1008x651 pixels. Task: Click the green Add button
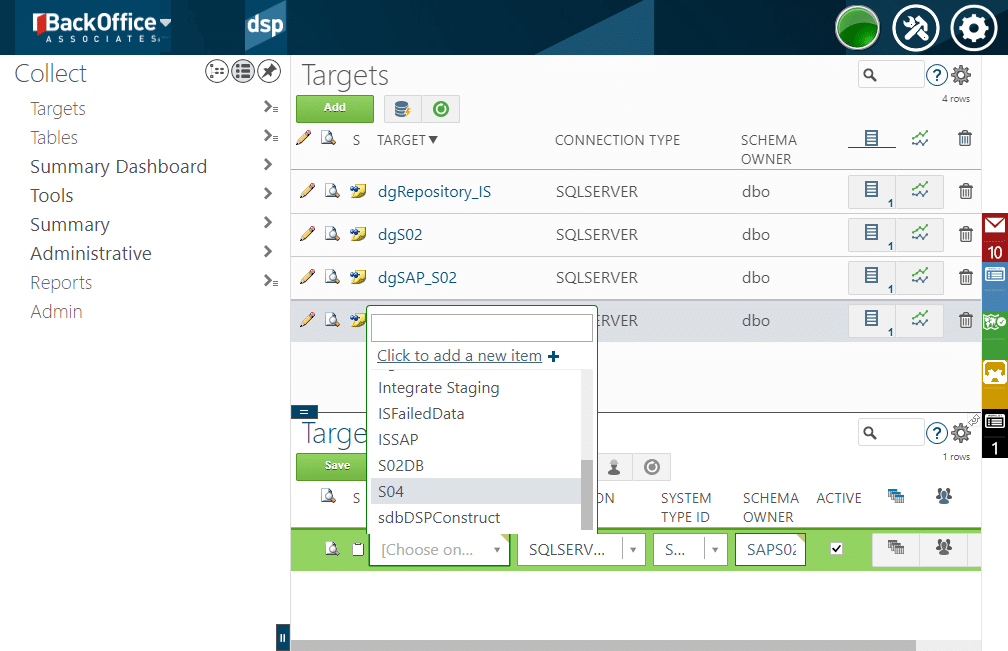click(335, 108)
